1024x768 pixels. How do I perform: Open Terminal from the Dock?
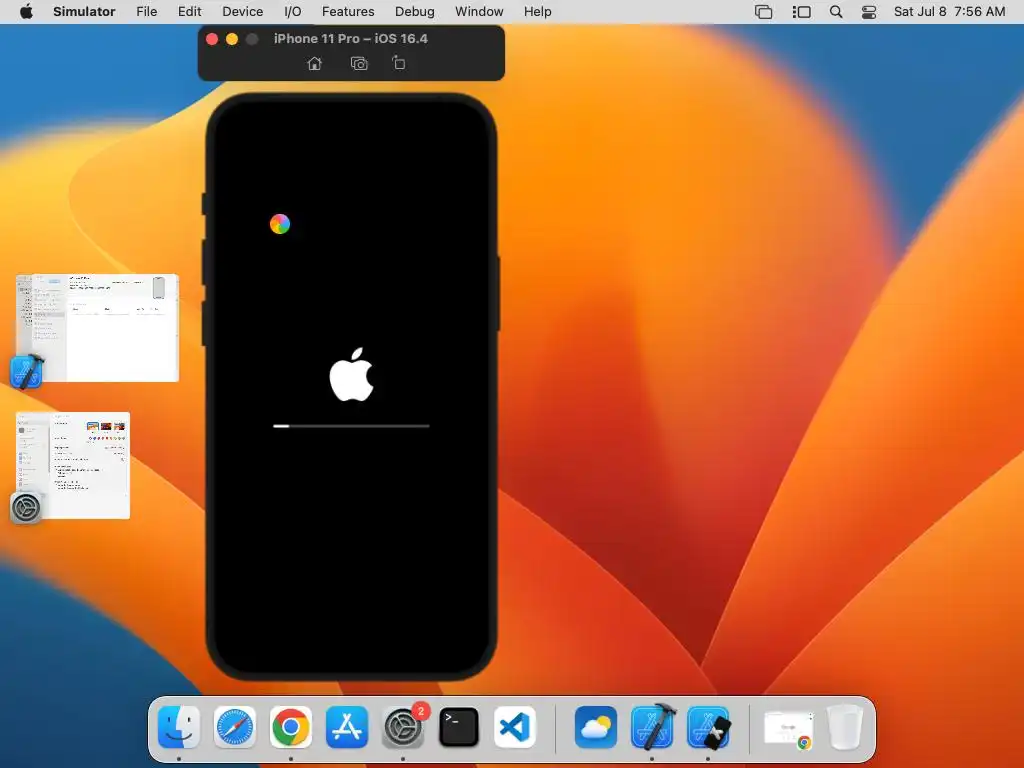(x=459, y=727)
